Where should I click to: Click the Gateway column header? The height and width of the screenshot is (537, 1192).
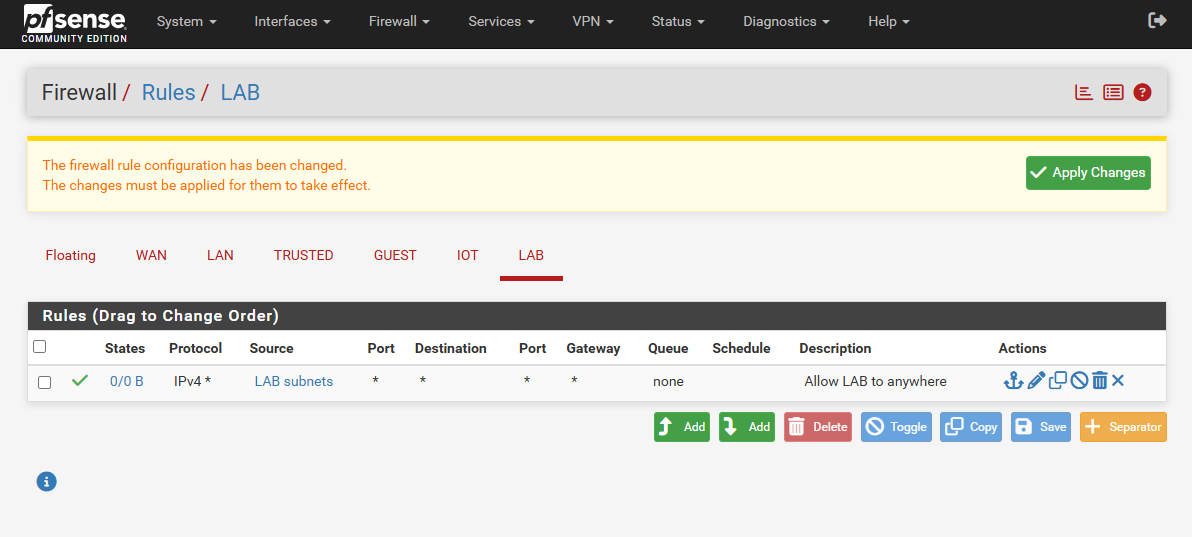coord(593,348)
